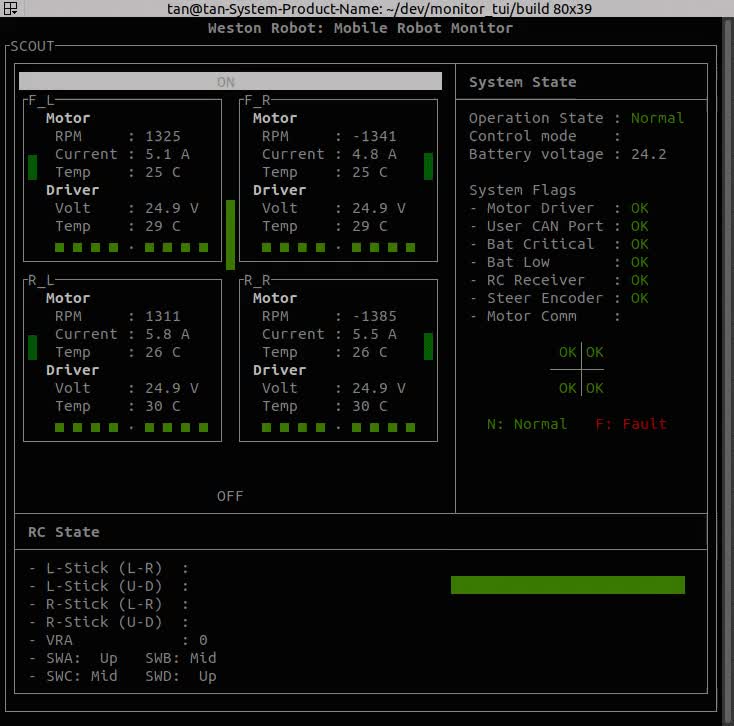The image size is (734, 726).
Task: Click the Bat Critical OK flag
Action: (x=639, y=244)
